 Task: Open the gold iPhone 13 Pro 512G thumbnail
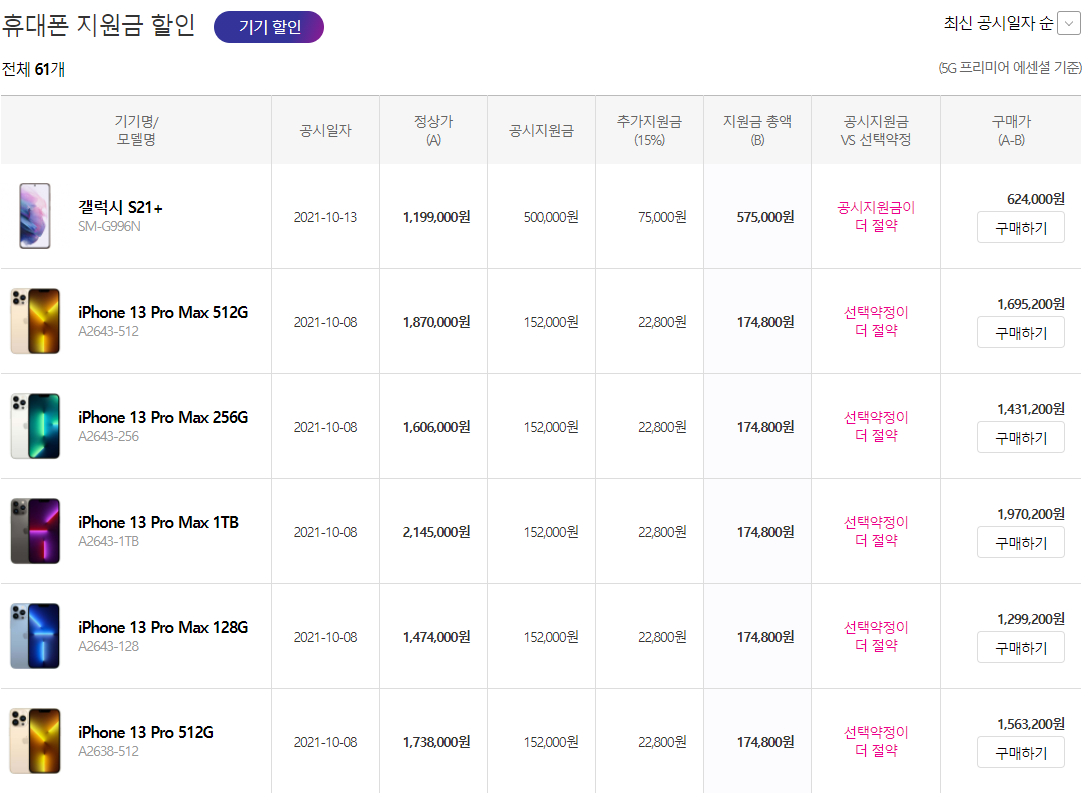pos(35,741)
